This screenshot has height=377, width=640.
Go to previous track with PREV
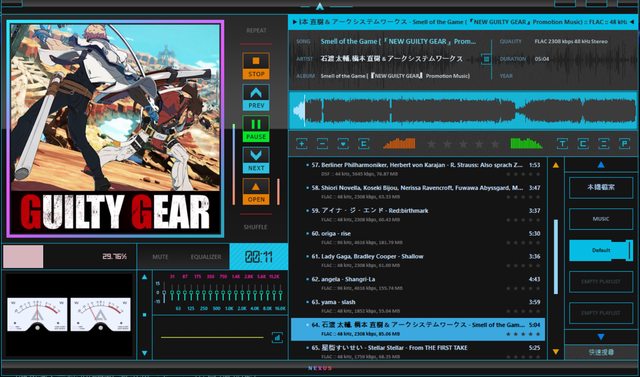[256, 98]
